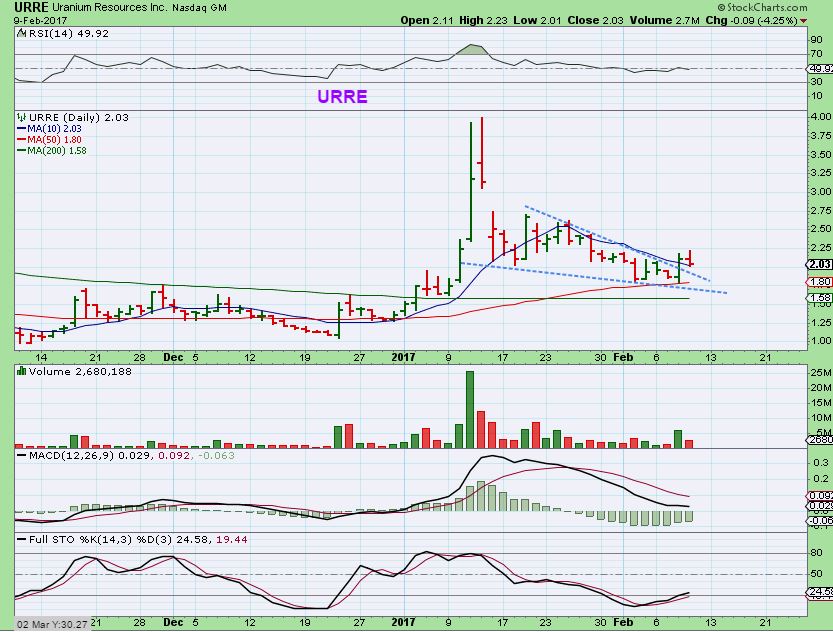Click the 'RSI(14) 49.92' label
Viewport: 833px width, 632px height.
click(x=68, y=33)
